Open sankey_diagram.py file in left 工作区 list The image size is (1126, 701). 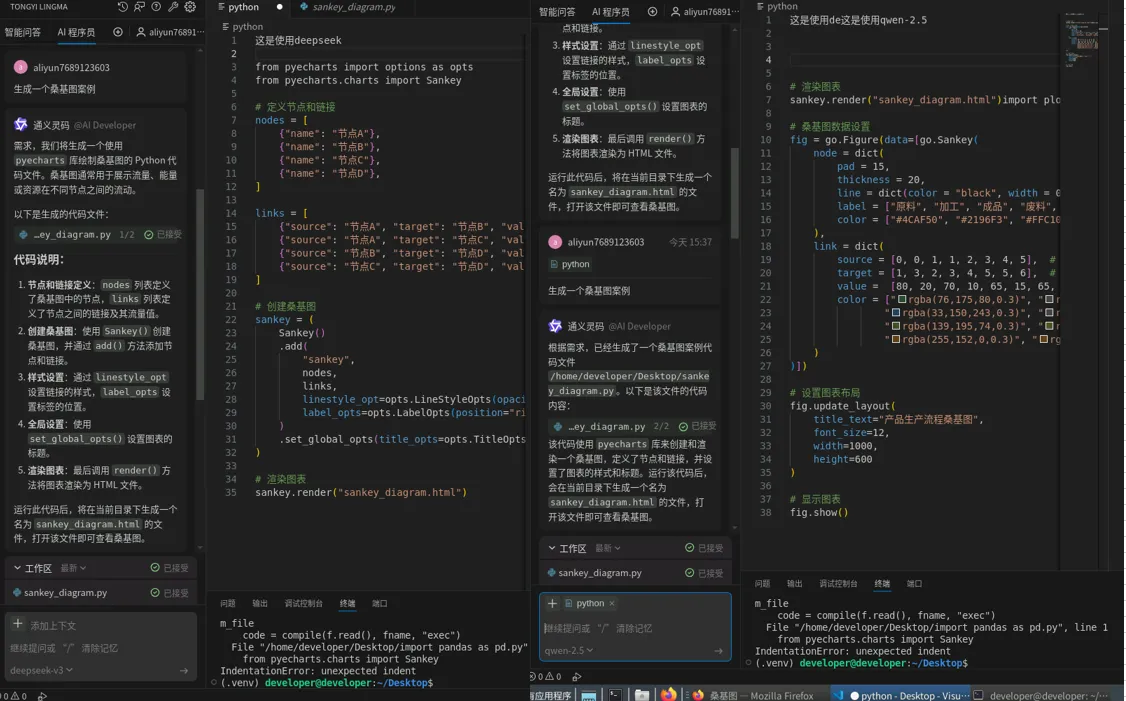[x=65, y=593]
